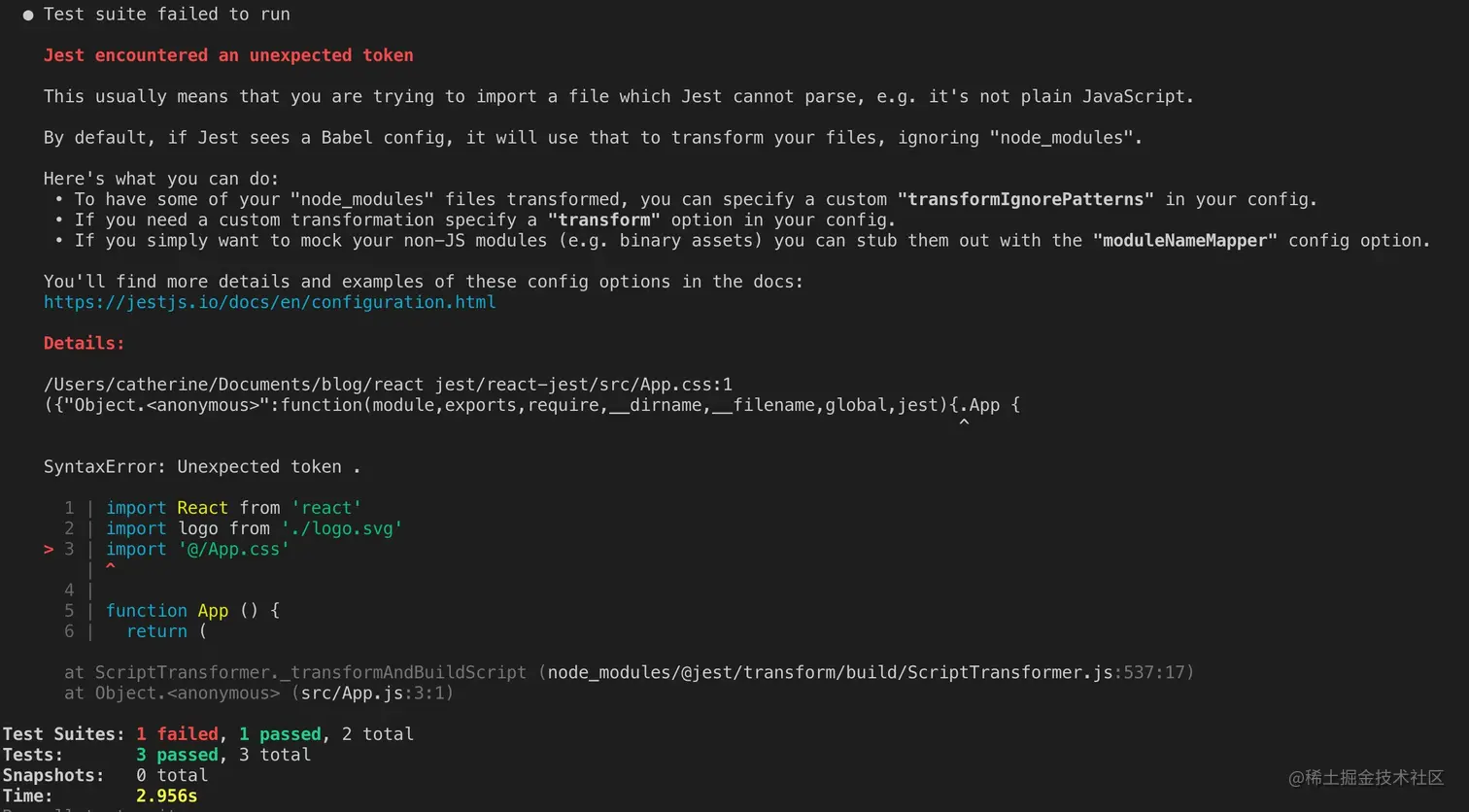1469x812 pixels.
Task: Click the 'Object.<anonymous>' function wrapper line
Action: pyautogui.click(x=531, y=405)
